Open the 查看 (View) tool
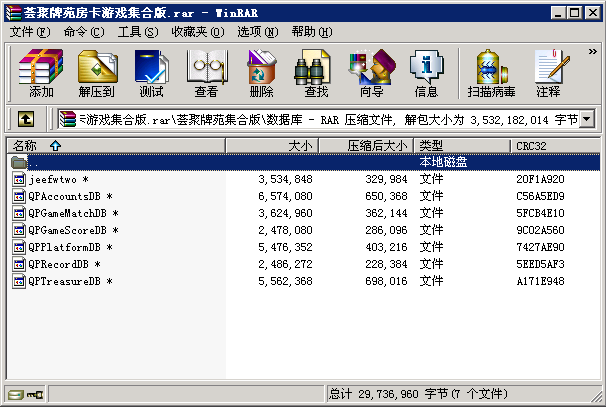 point(206,74)
